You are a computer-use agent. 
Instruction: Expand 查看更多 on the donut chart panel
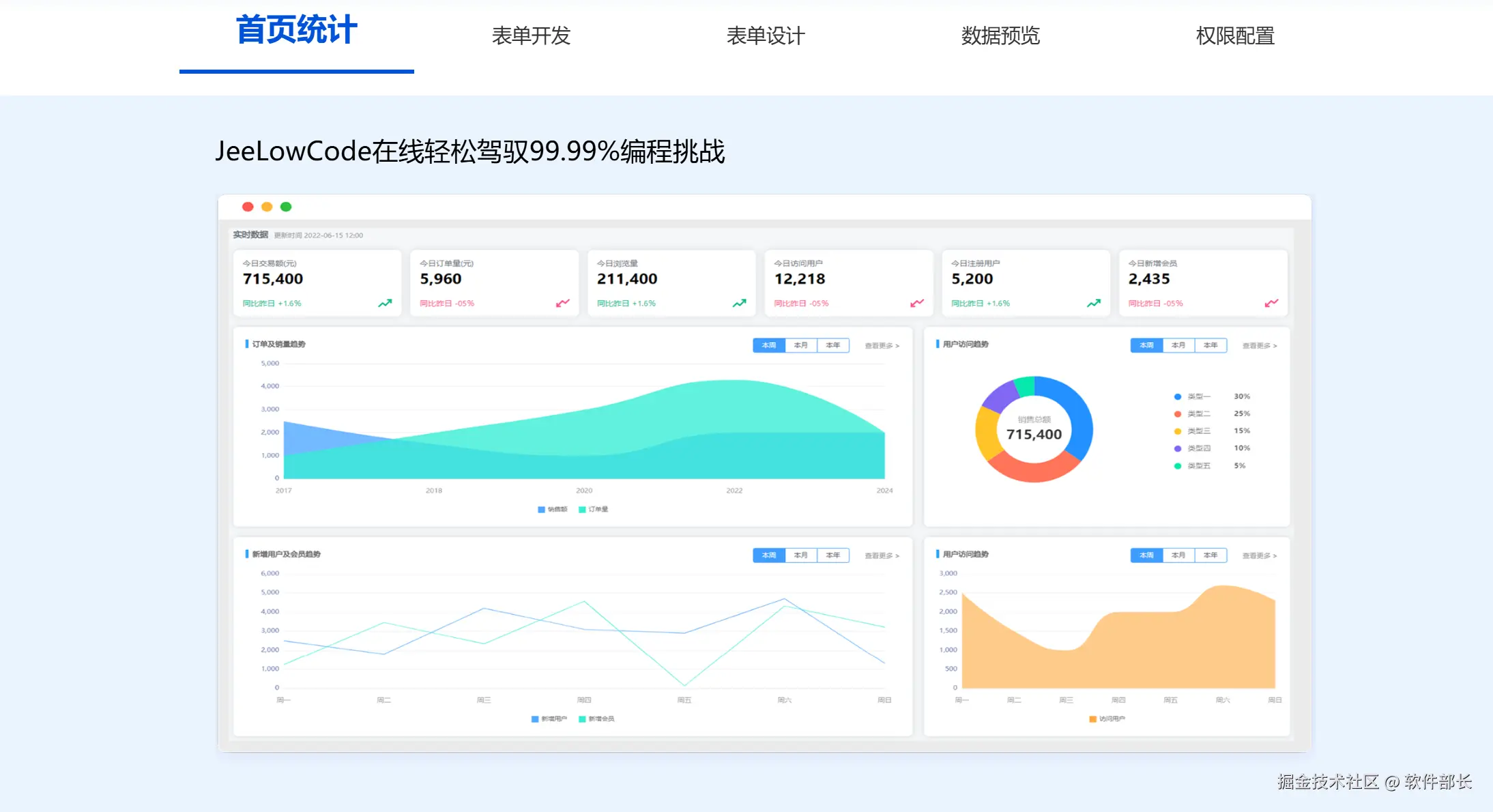[x=1259, y=346]
